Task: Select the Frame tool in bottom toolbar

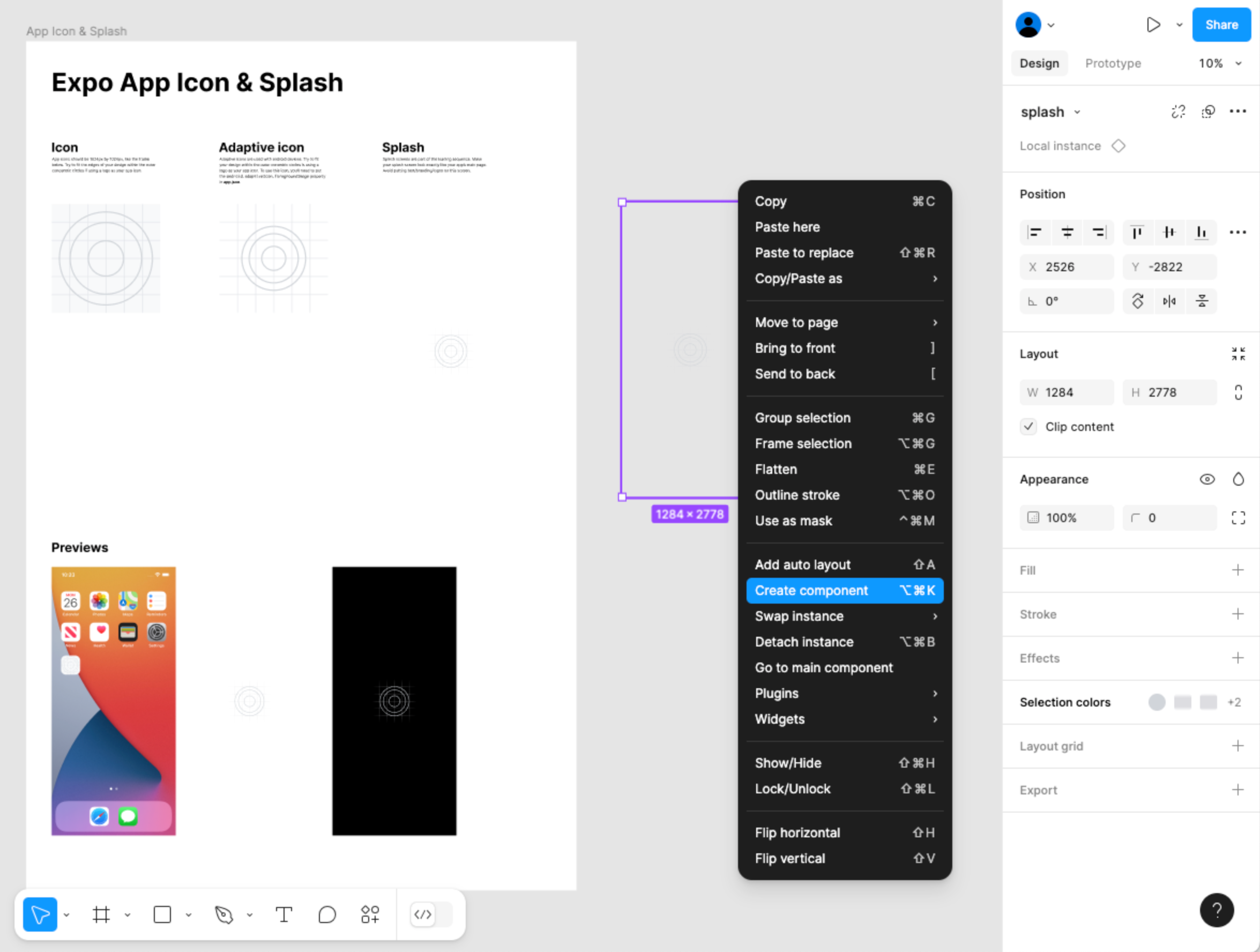Action: pyautogui.click(x=101, y=914)
